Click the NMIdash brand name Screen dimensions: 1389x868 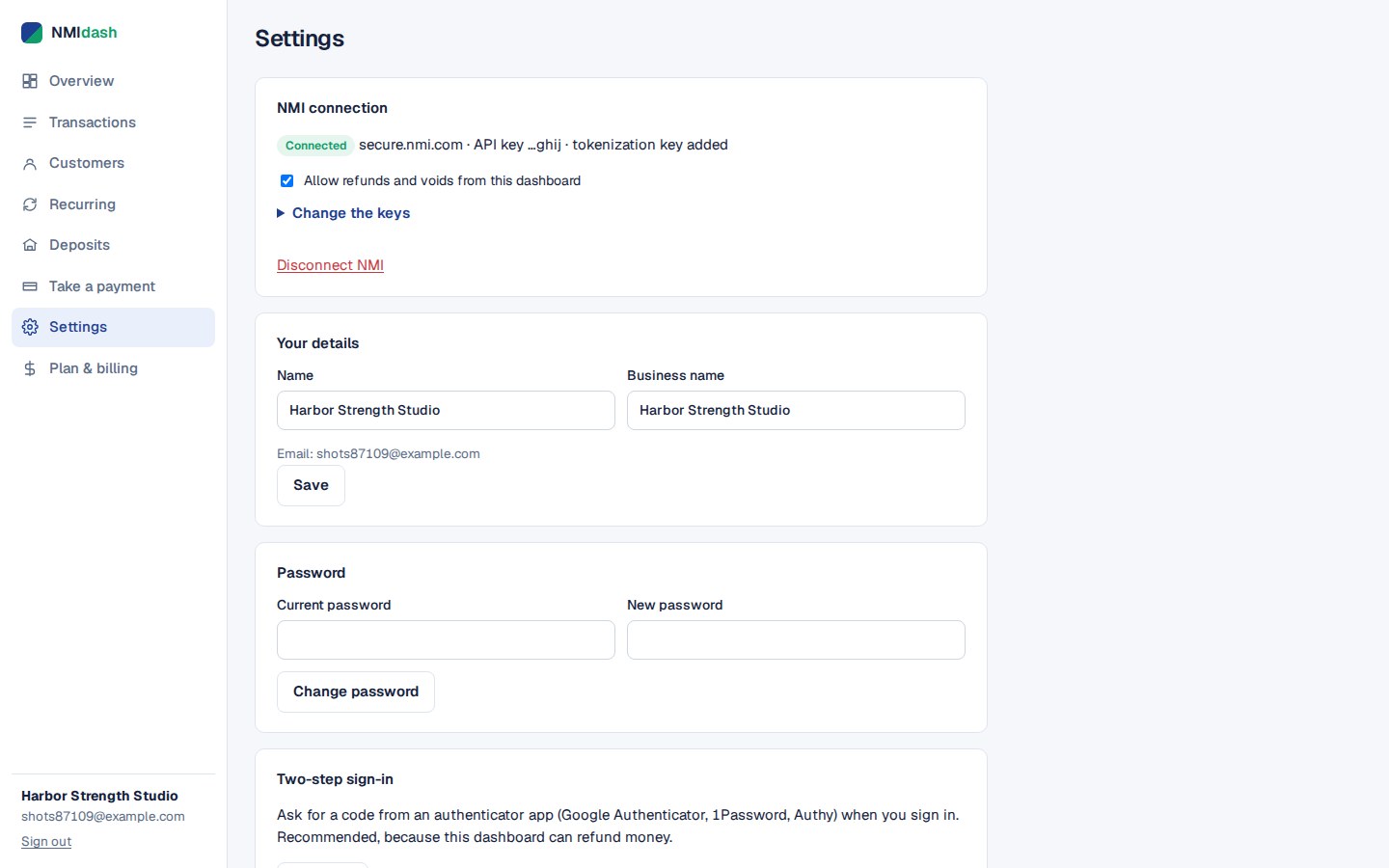coord(84,33)
